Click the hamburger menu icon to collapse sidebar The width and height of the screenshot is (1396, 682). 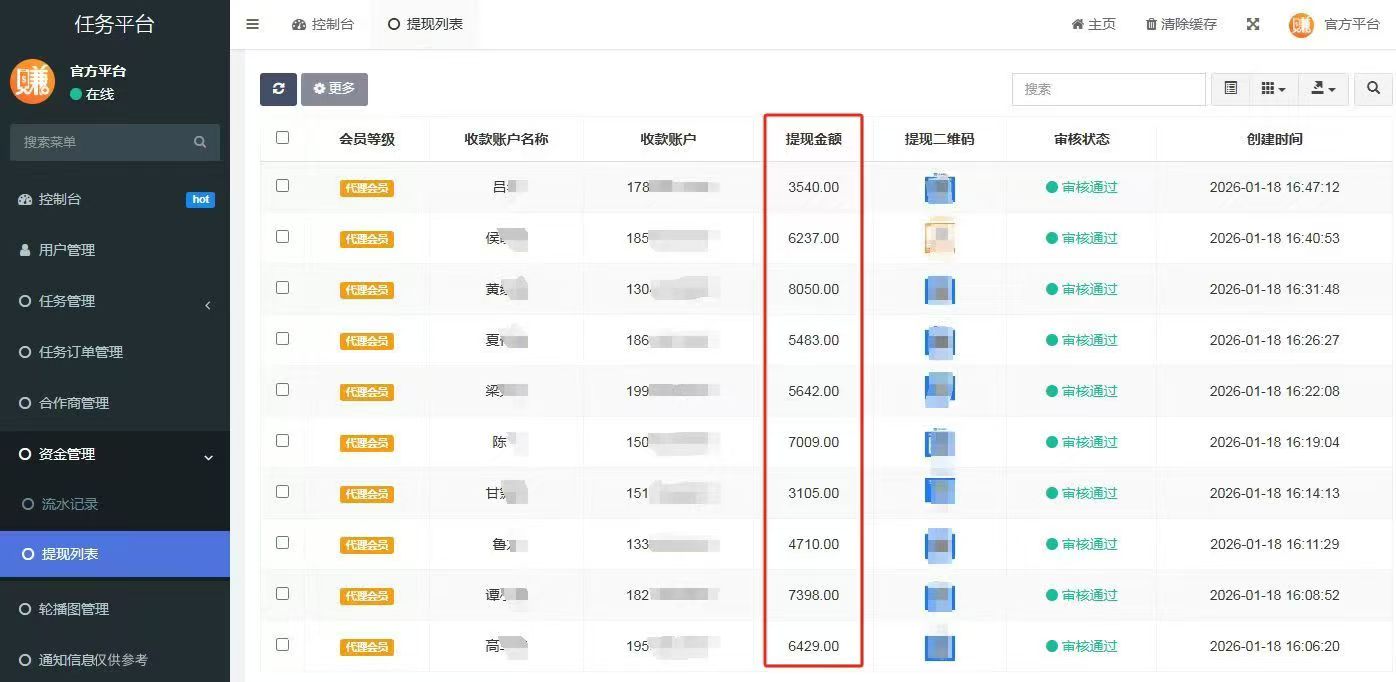tap(252, 24)
